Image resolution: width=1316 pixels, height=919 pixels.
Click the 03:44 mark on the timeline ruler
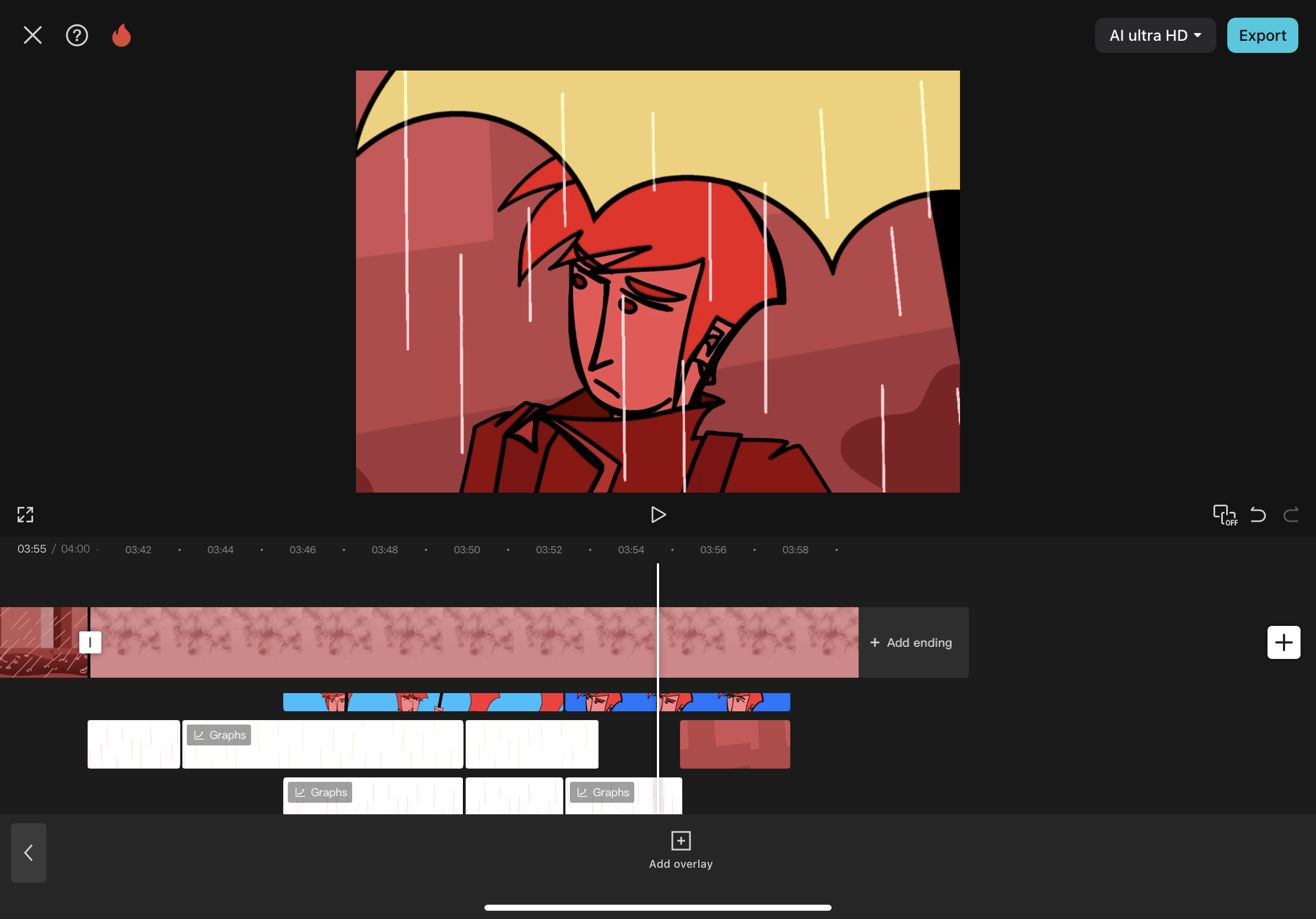pos(220,549)
